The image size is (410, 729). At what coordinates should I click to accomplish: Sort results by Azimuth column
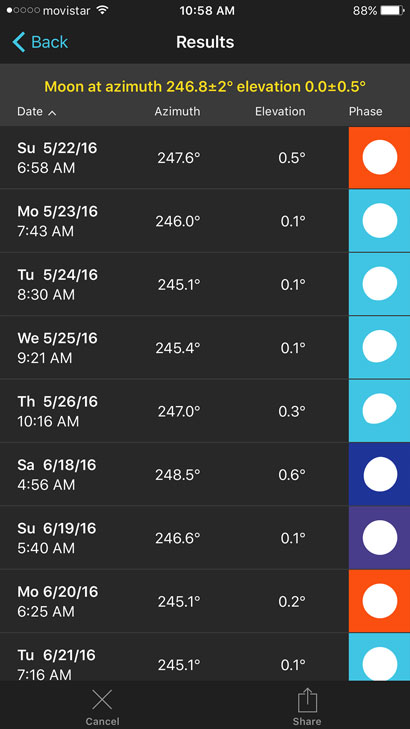[177, 112]
